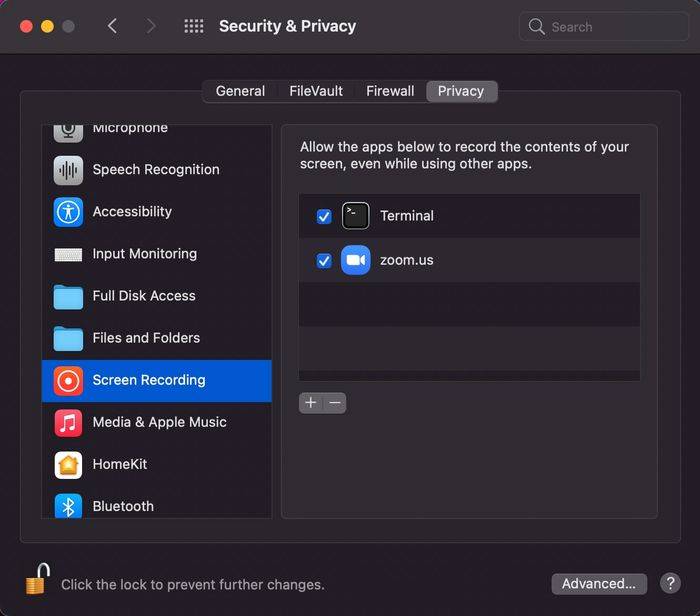Screen dimensions: 700x616
Task: Switch to the Firewall tab
Action: click(390, 91)
